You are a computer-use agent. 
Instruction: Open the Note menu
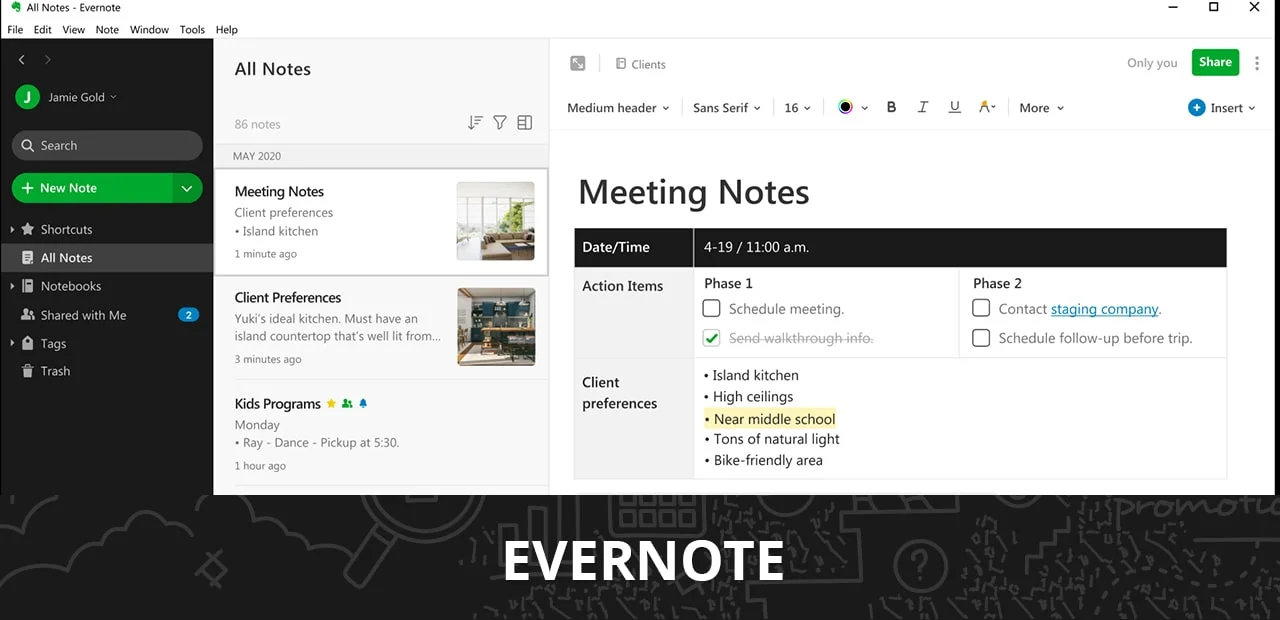point(107,29)
